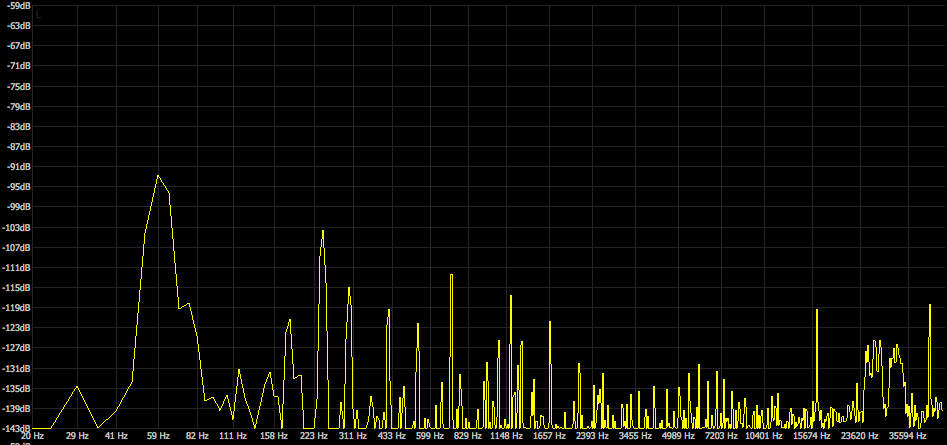Click the 3455 Hz frequency label
The height and width of the screenshot is (445, 947).
point(635,435)
